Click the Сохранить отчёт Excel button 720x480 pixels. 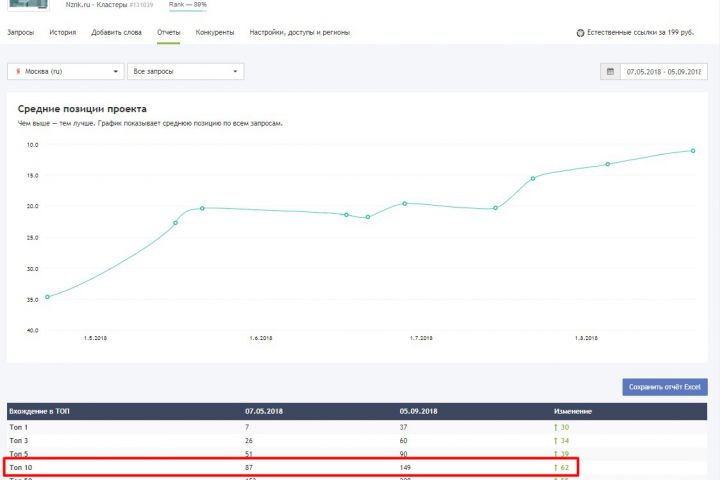[x=665, y=387]
